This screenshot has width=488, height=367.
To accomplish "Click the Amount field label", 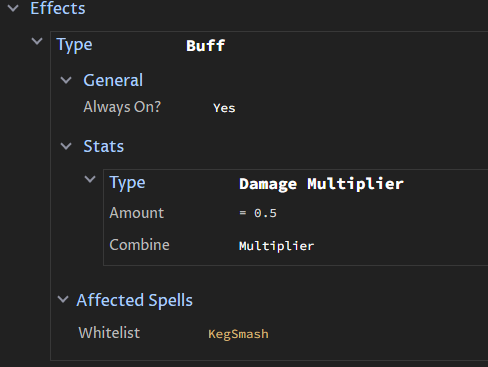I will click(x=137, y=213).
